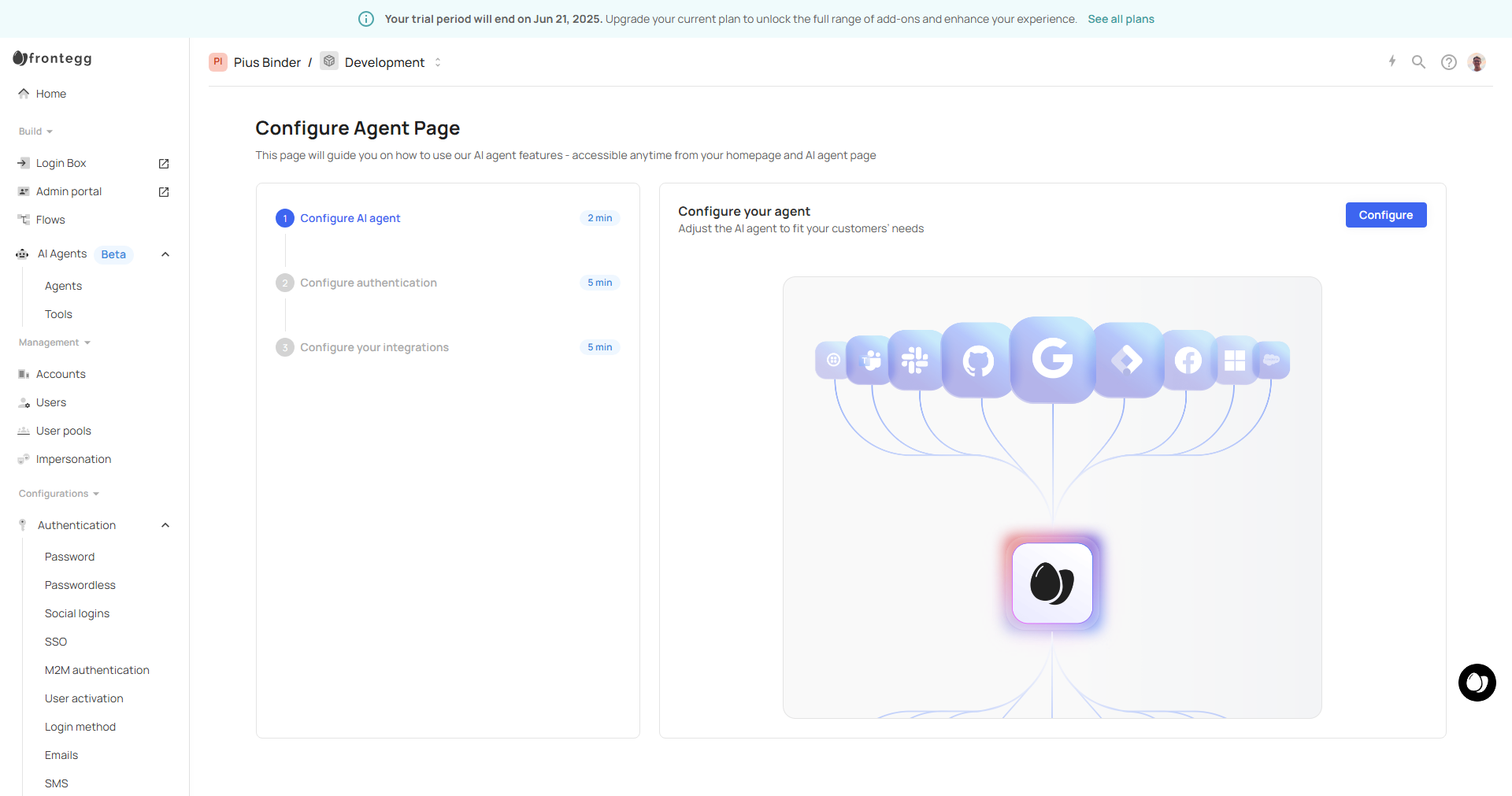Click the Microsoft integration icon
This screenshot has height=796, width=1512.
pyautogui.click(x=1235, y=361)
